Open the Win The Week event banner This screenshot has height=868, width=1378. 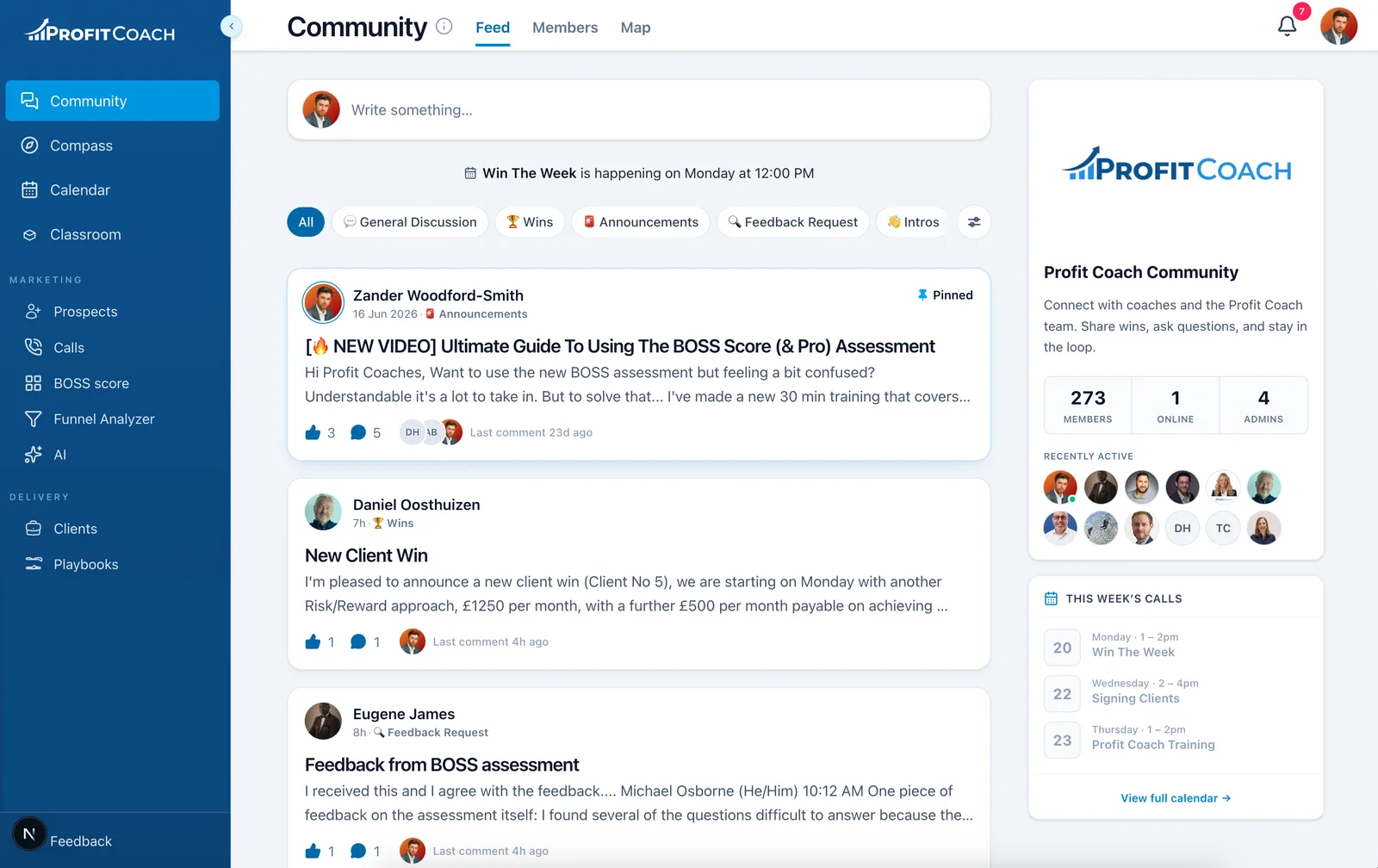click(639, 173)
